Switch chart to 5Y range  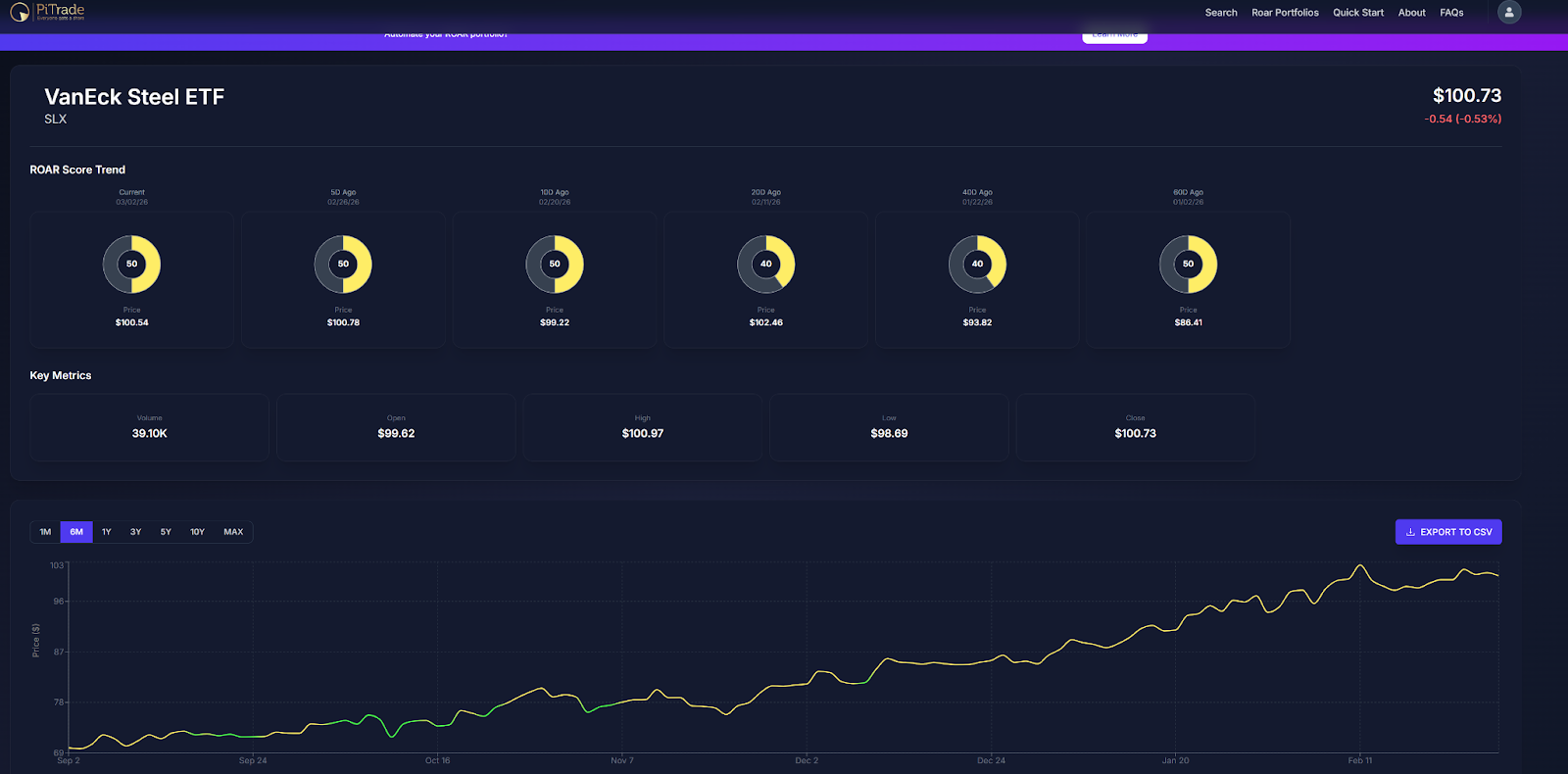click(x=166, y=532)
